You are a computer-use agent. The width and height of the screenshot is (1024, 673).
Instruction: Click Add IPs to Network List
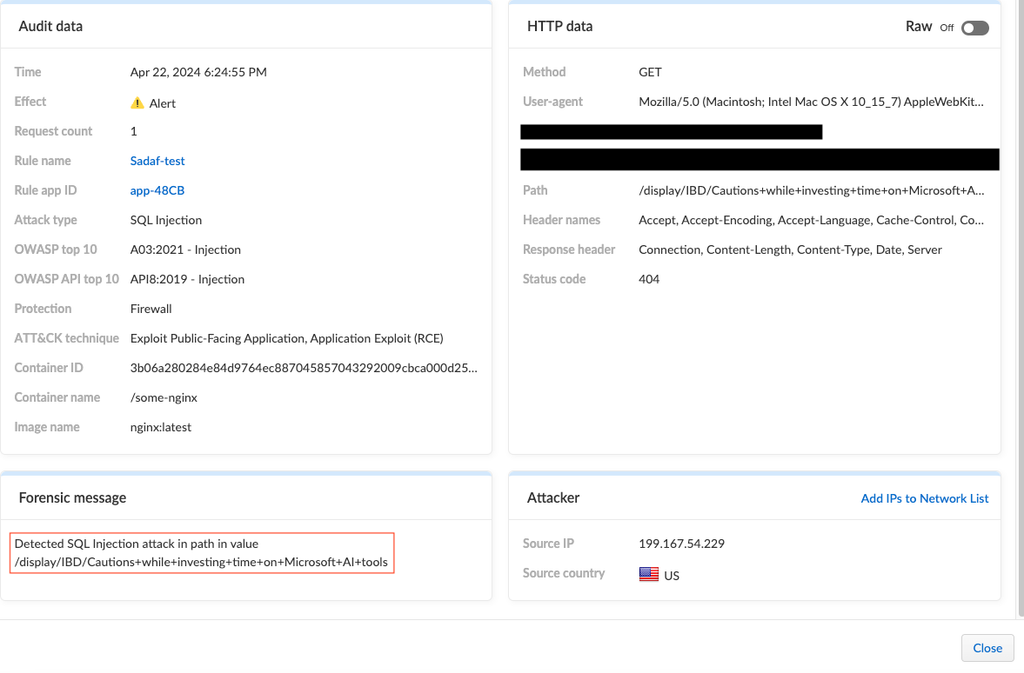pyautogui.click(x=924, y=498)
